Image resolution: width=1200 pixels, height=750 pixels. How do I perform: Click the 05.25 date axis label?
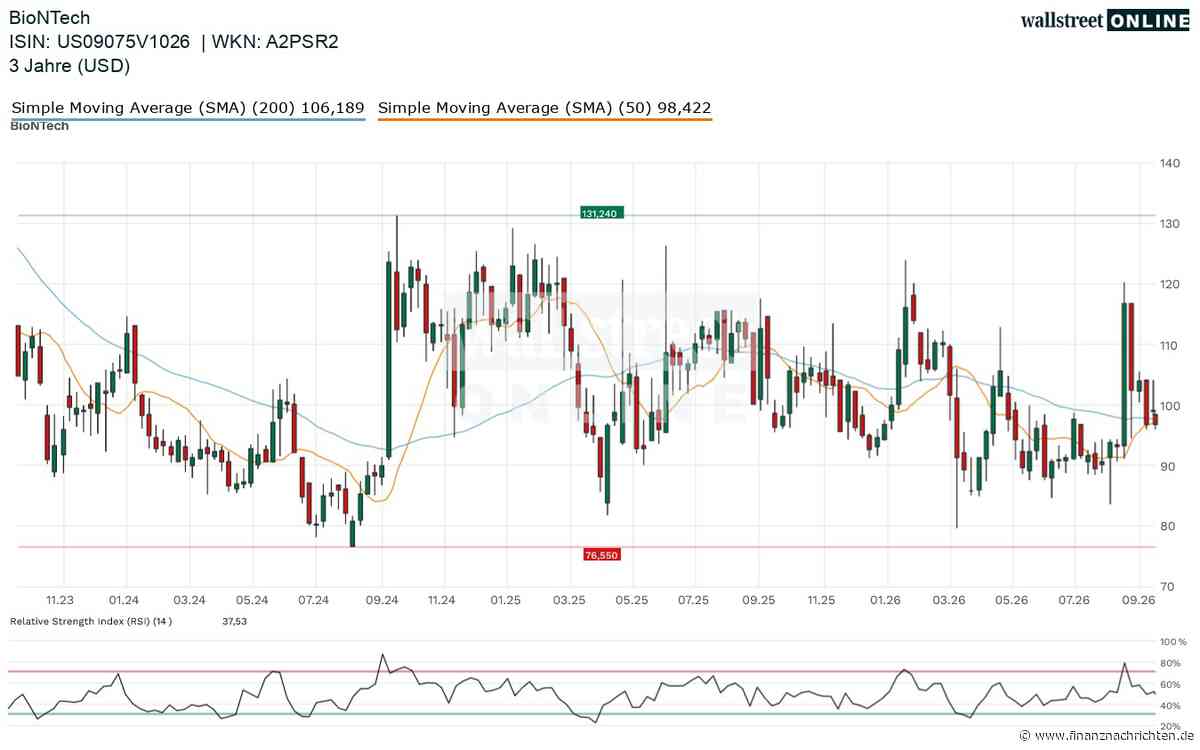[x=632, y=600]
